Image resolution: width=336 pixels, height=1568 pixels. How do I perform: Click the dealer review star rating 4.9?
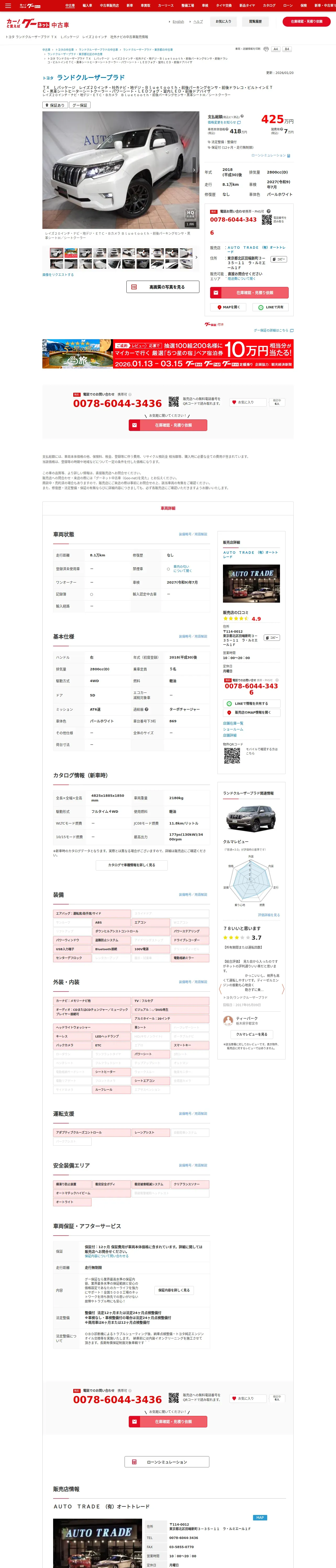[242, 618]
